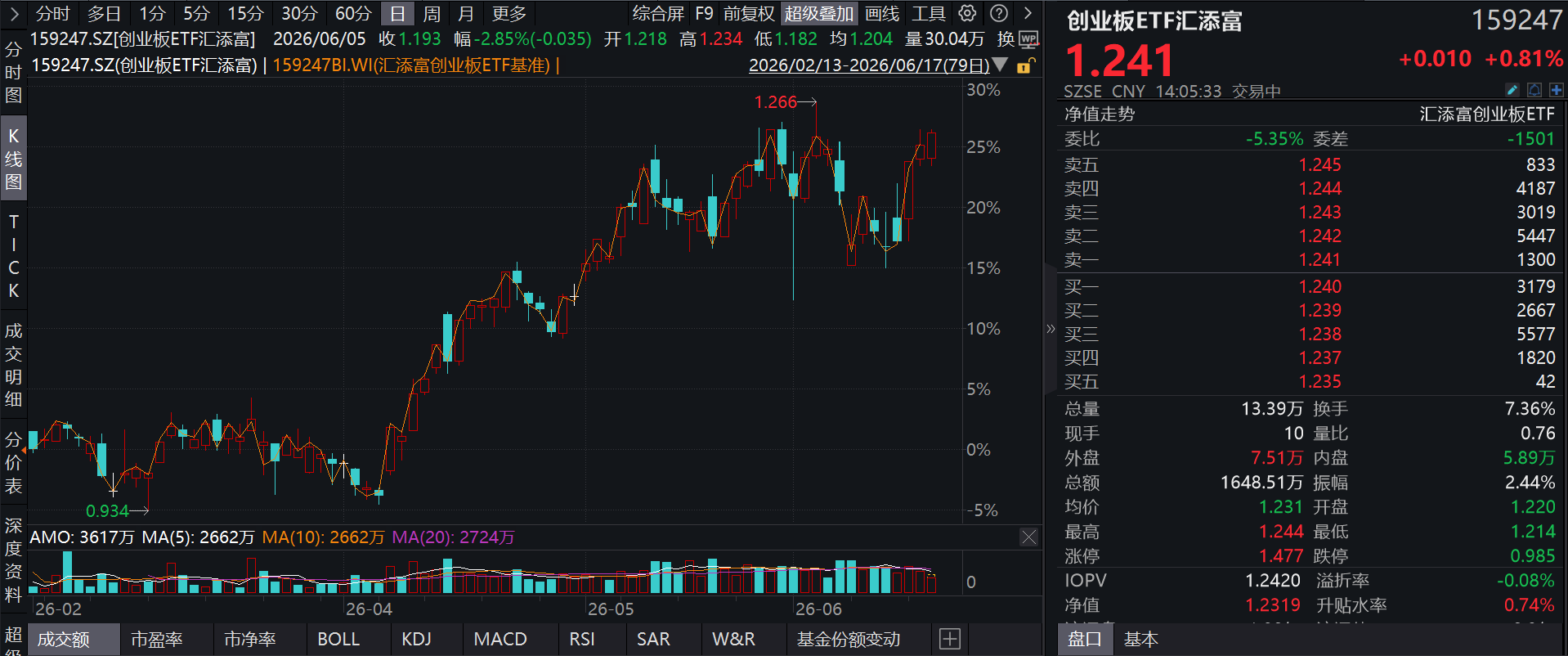Open the 分价表 sidebar view
The width and height of the screenshot is (1568, 656).
click(x=14, y=462)
